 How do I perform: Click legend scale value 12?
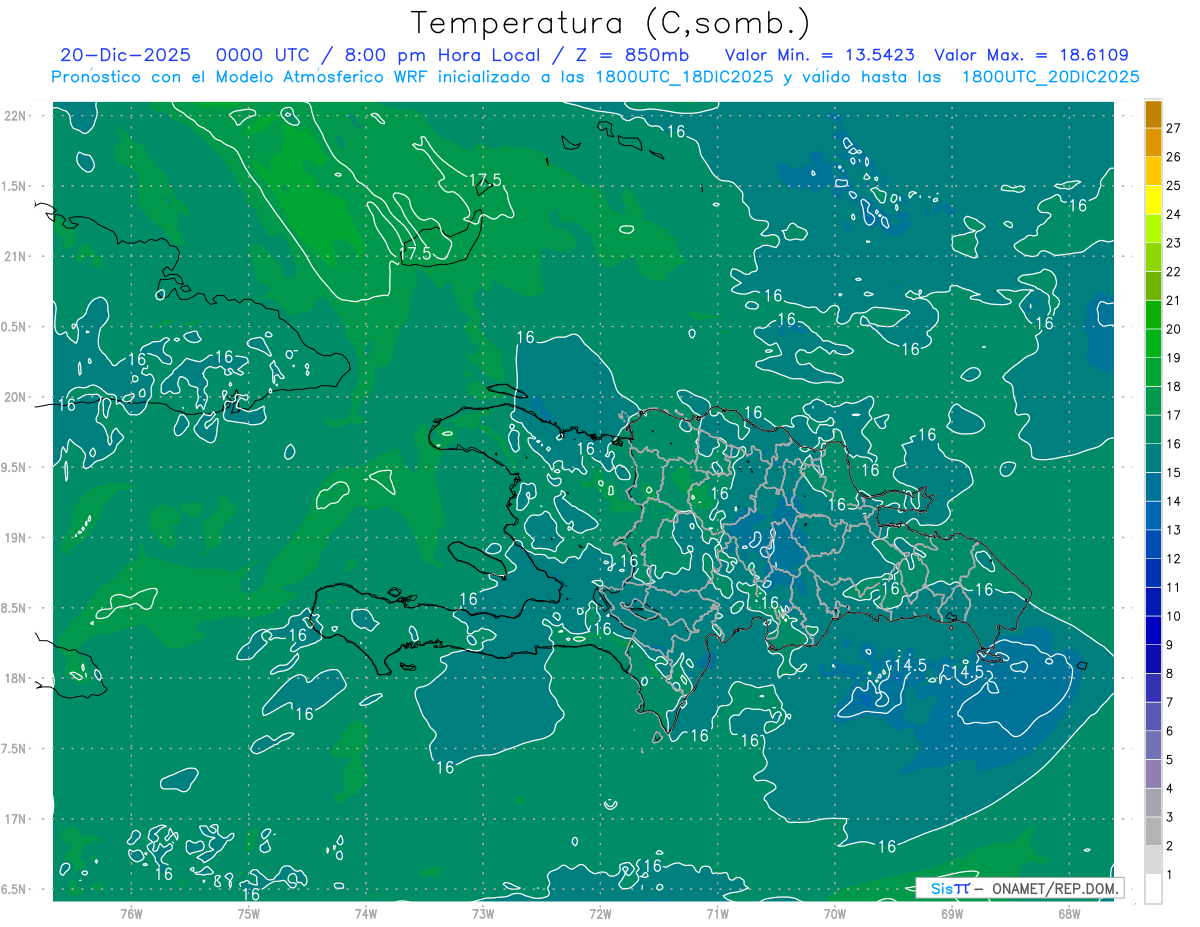tap(1174, 558)
